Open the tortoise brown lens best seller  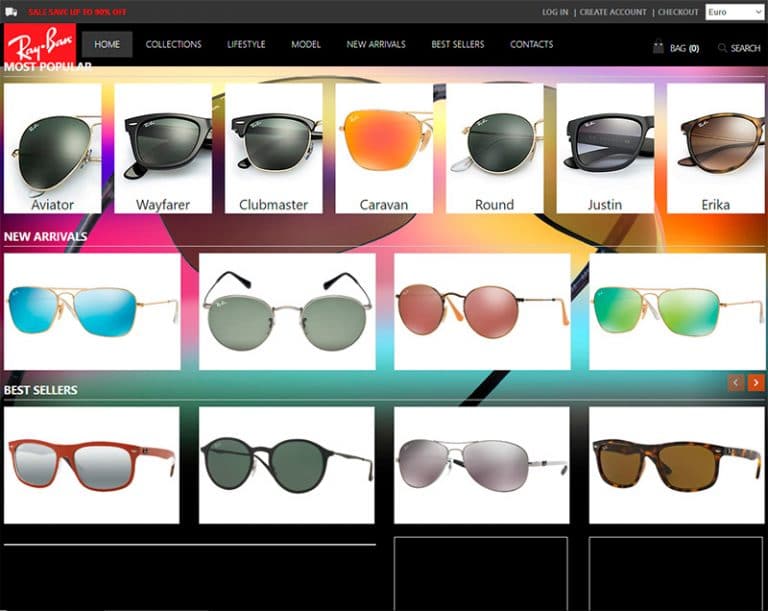coord(676,465)
